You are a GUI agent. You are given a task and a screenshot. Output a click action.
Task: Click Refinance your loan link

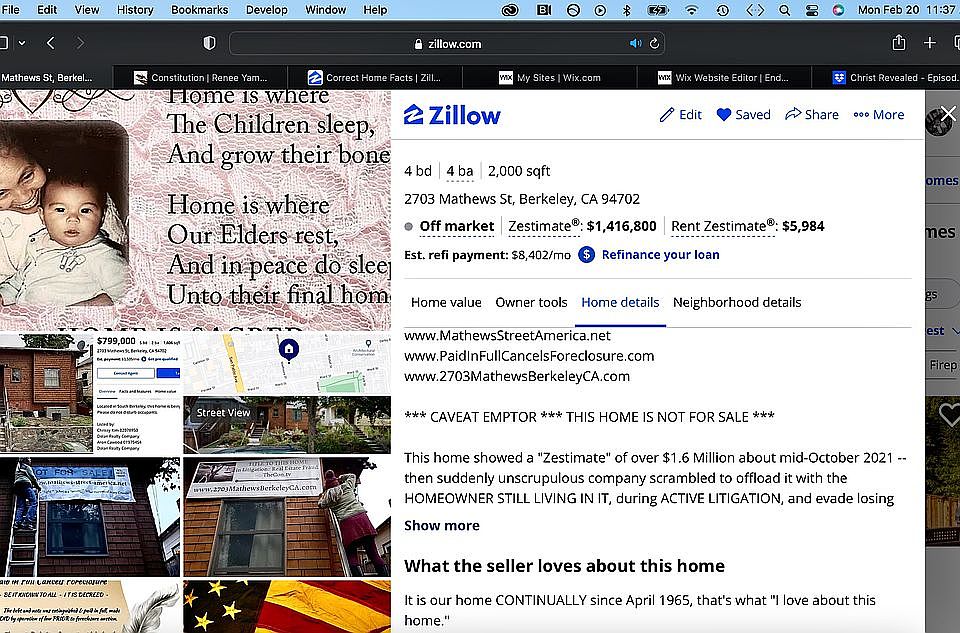(x=660, y=255)
